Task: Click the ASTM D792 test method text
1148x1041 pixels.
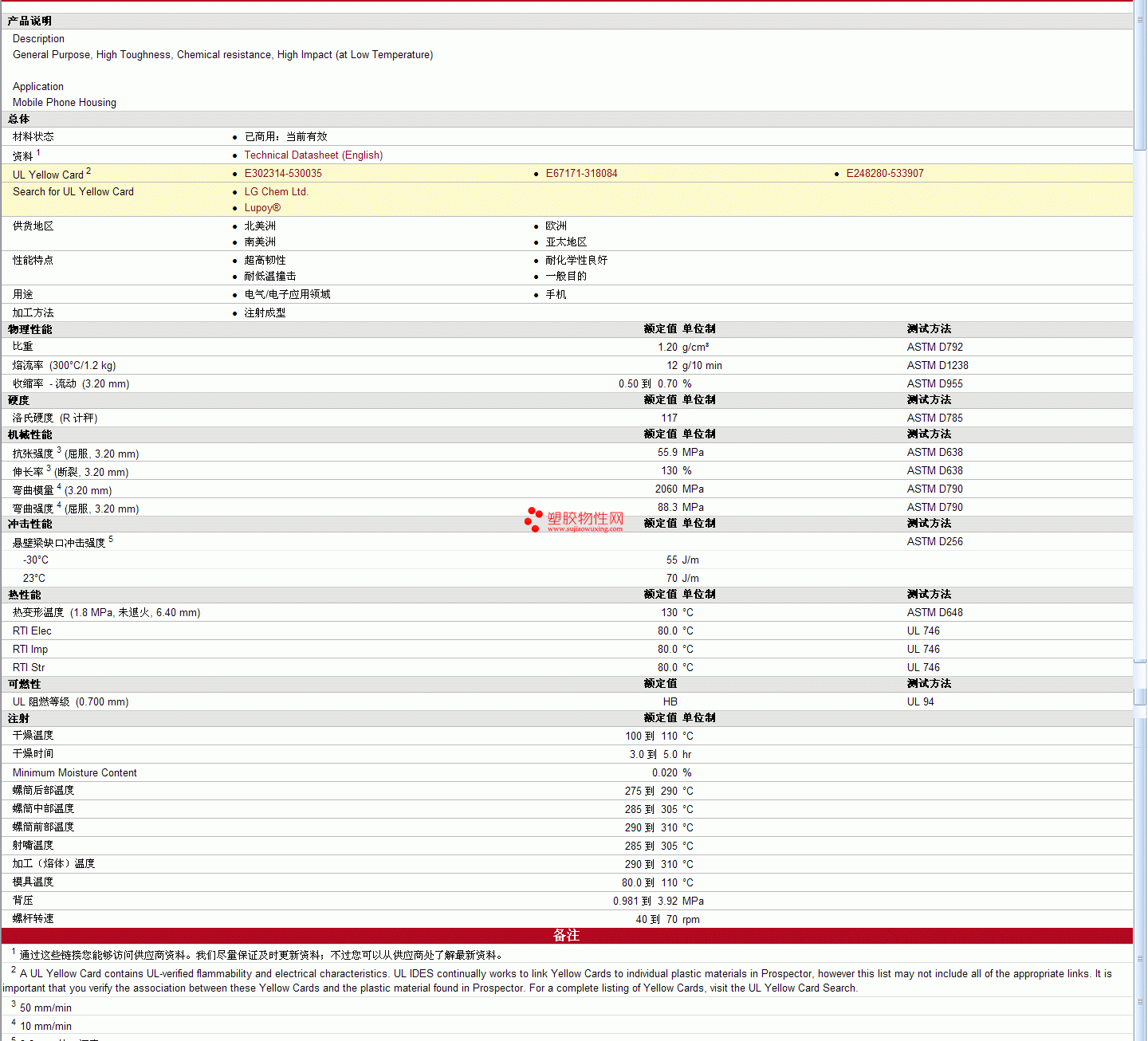Action: point(934,348)
